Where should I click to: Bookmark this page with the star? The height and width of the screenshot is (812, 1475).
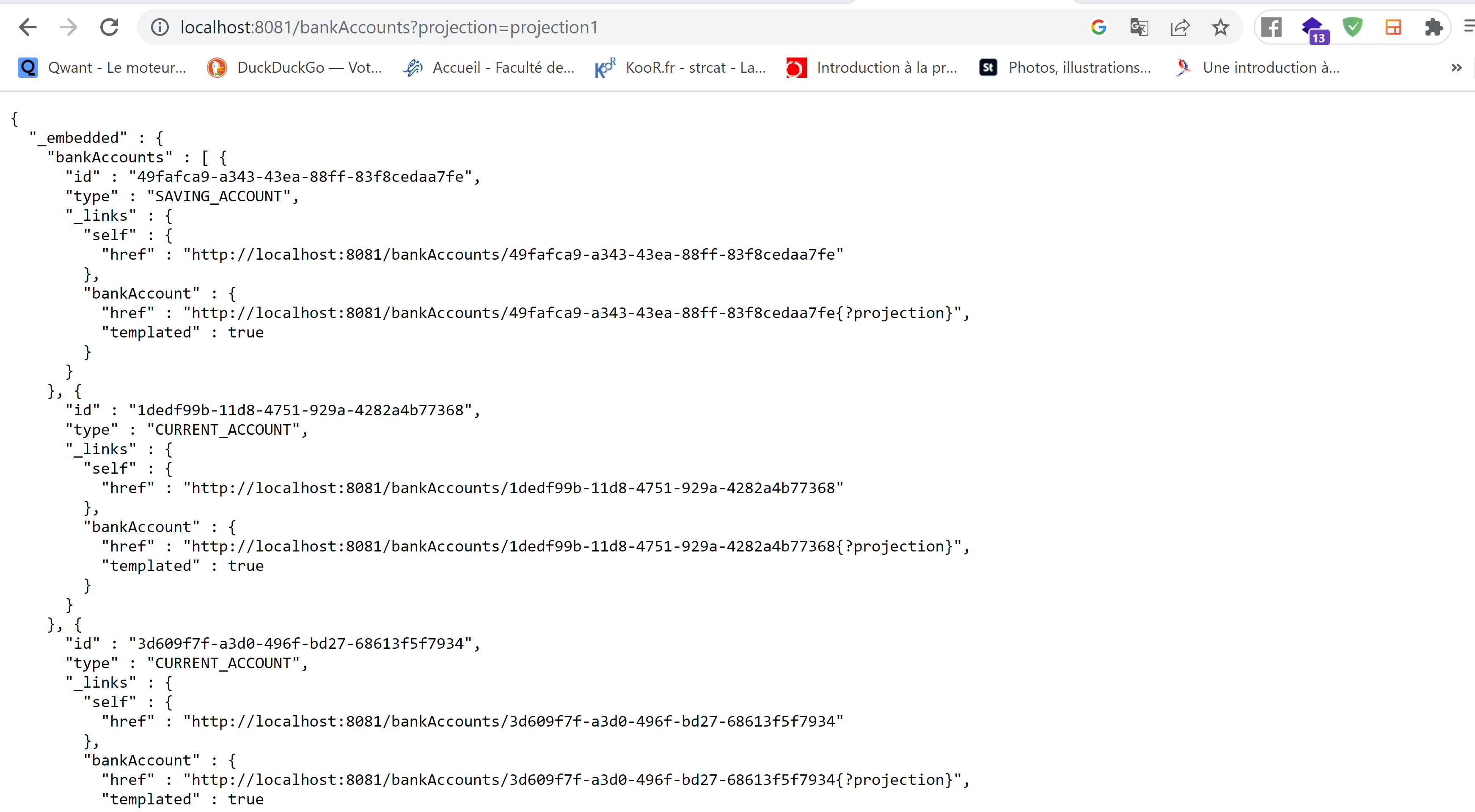pyautogui.click(x=1220, y=27)
